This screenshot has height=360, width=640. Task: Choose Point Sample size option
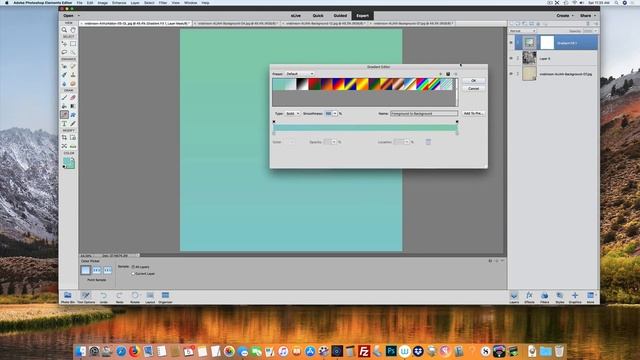point(85,270)
